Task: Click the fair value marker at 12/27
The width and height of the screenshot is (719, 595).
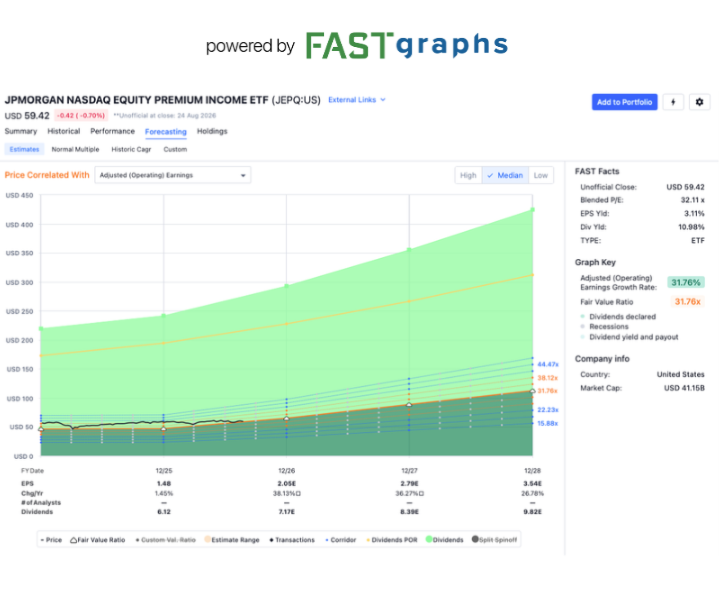Action: click(x=409, y=405)
